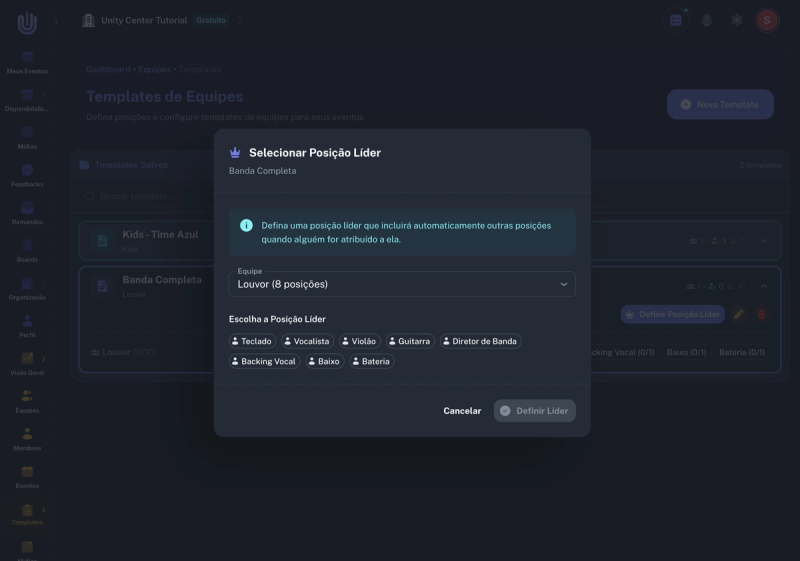Image resolution: width=800 pixels, height=561 pixels.
Task: Click the Cancelar button
Action: [x=462, y=411]
